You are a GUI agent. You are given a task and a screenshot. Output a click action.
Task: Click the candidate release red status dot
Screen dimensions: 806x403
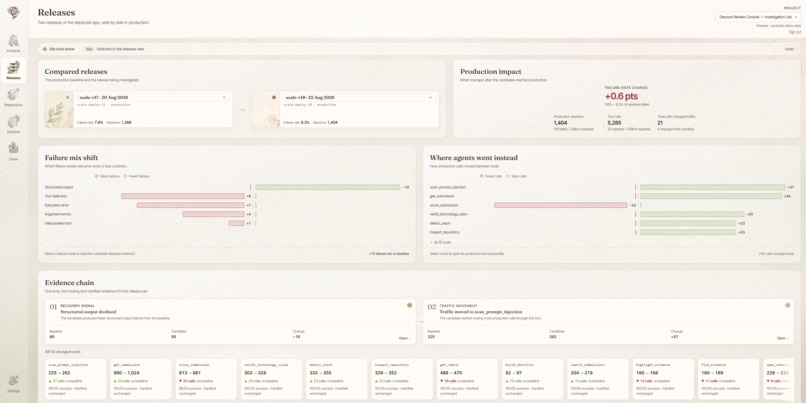point(274,97)
